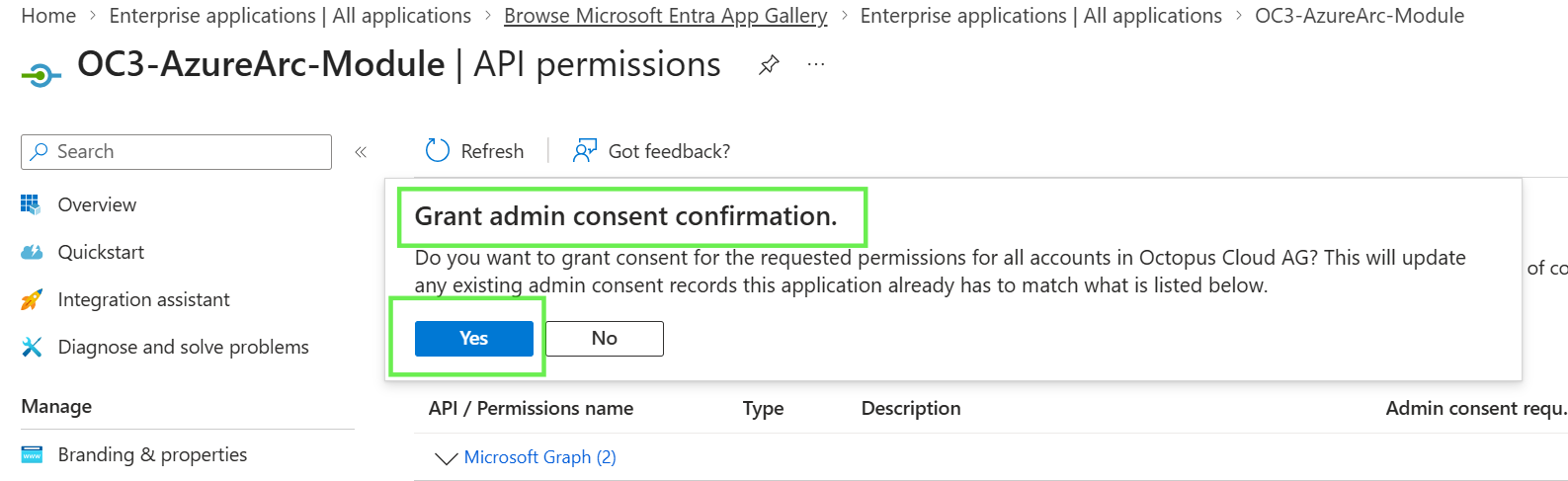The height and width of the screenshot is (481, 1568).
Task: Open the Microsoft Graph (2) link
Action: tap(540, 457)
